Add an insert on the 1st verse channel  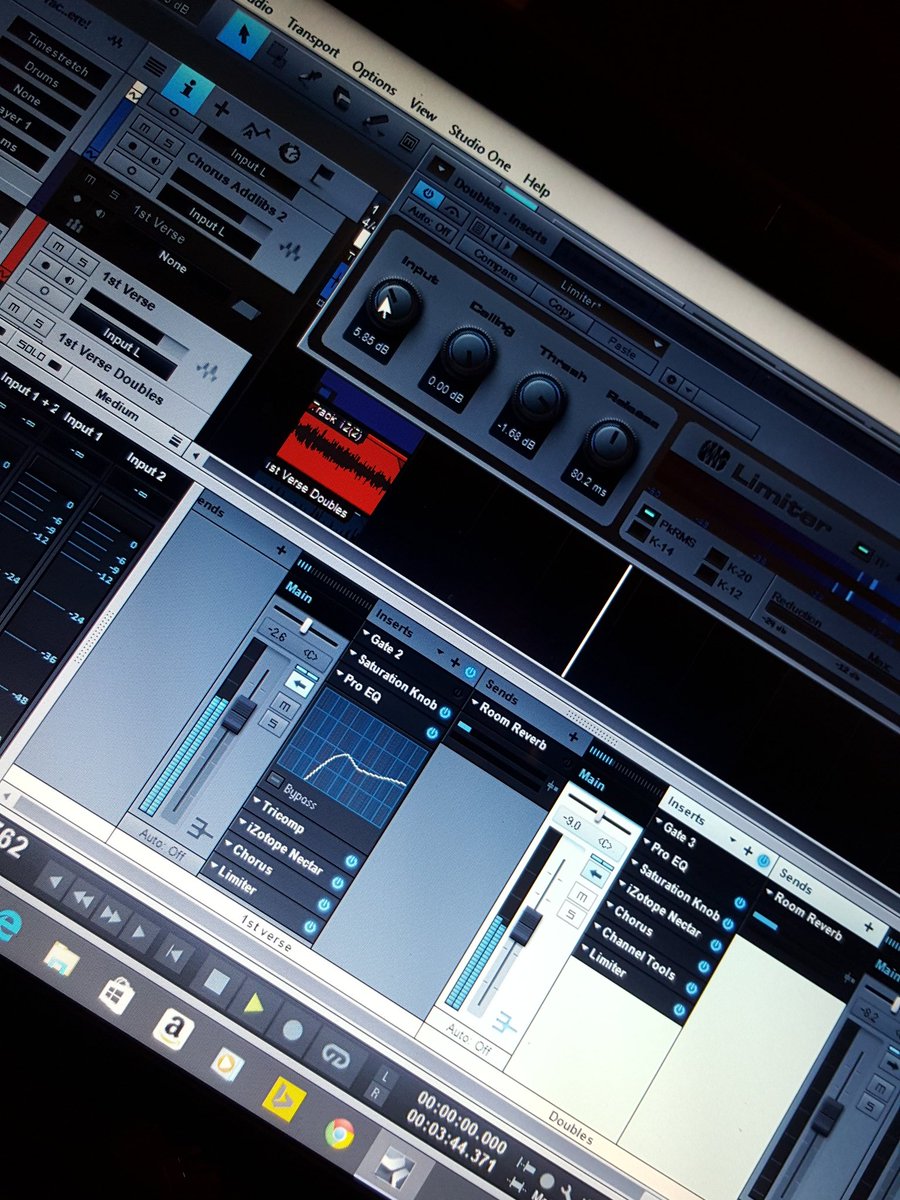click(x=455, y=663)
